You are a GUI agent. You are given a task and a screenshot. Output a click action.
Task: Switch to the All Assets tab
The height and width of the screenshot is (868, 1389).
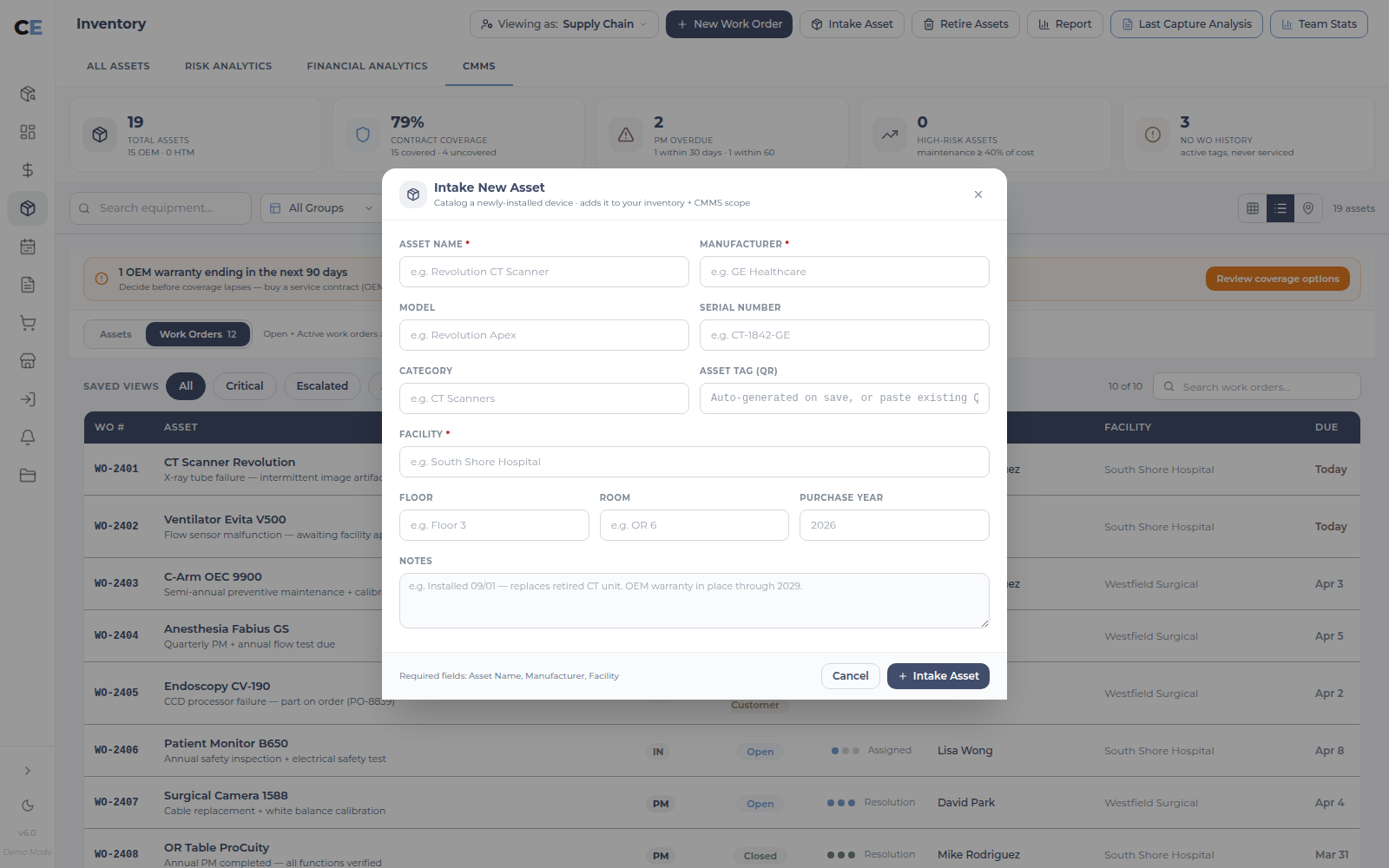(x=118, y=66)
